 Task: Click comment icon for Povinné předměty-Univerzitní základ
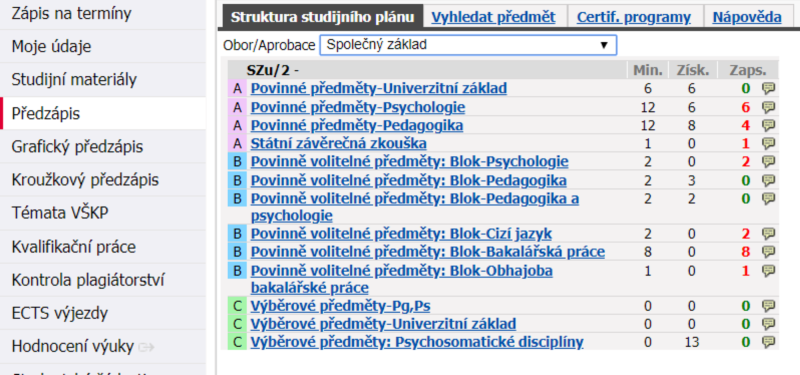point(768,89)
